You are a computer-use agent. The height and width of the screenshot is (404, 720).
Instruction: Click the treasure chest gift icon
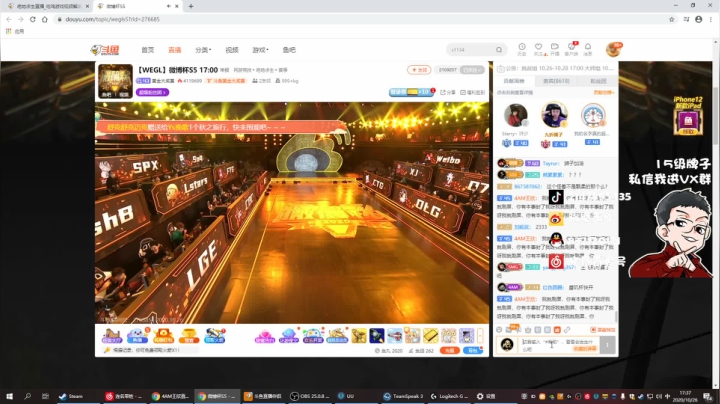[x=189, y=336]
